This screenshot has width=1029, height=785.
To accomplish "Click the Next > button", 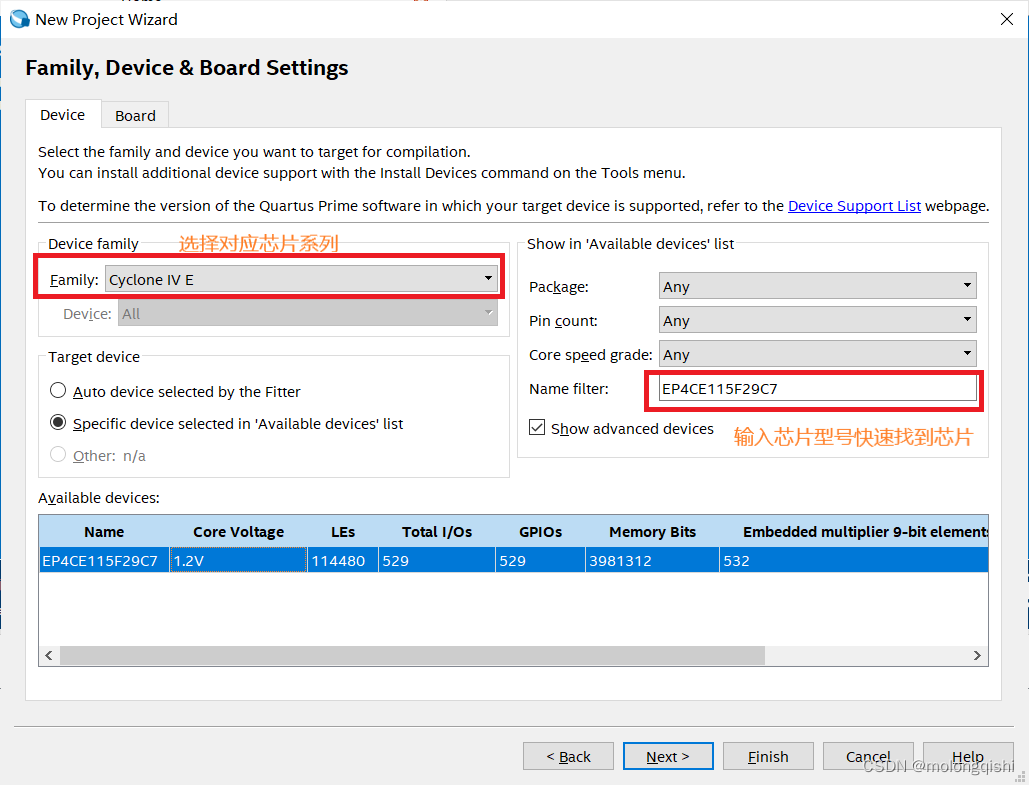I will click(668, 756).
